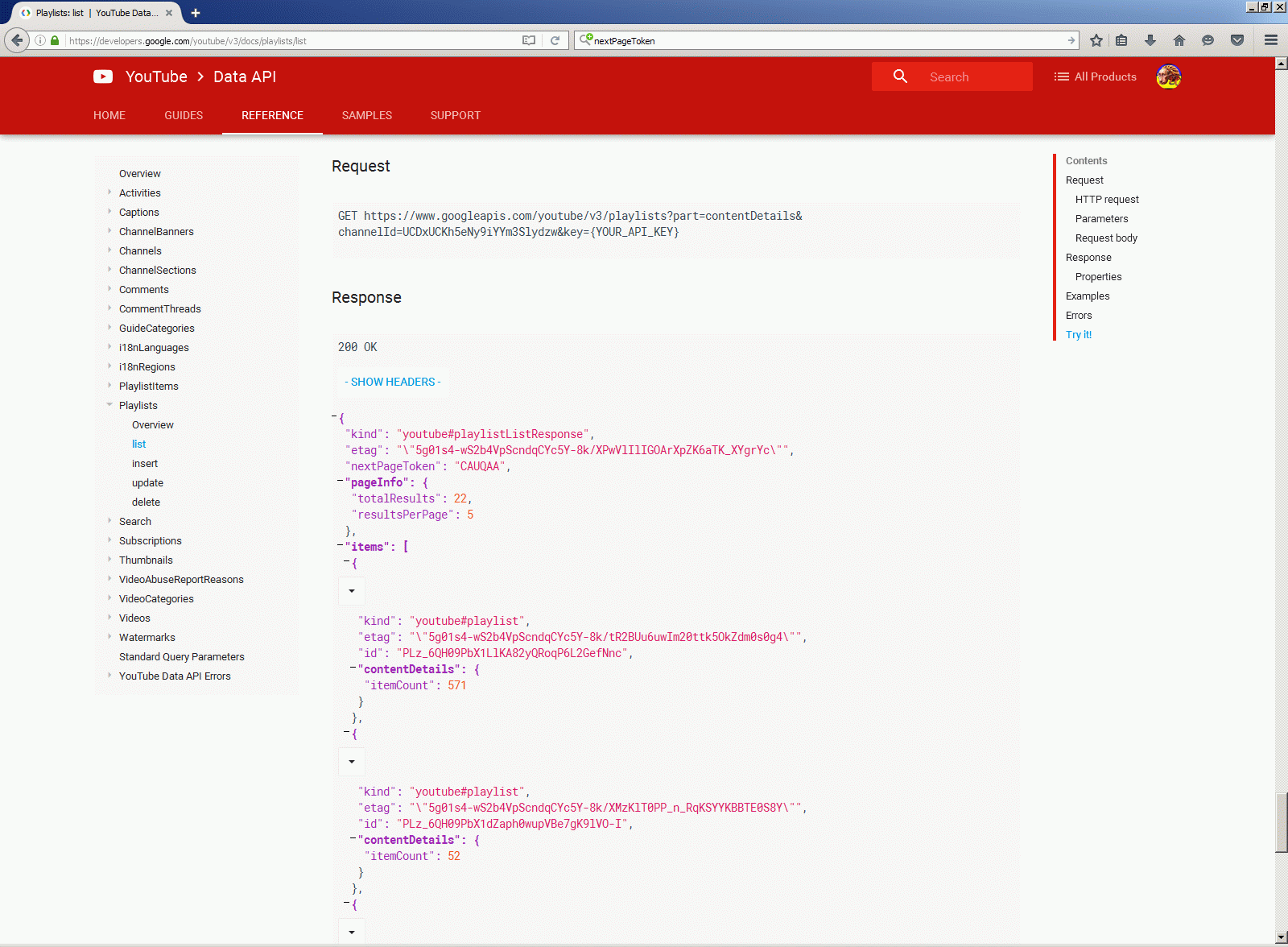Open Standard Query Parameters link
This screenshot has height=947, width=1288.
tap(182, 656)
